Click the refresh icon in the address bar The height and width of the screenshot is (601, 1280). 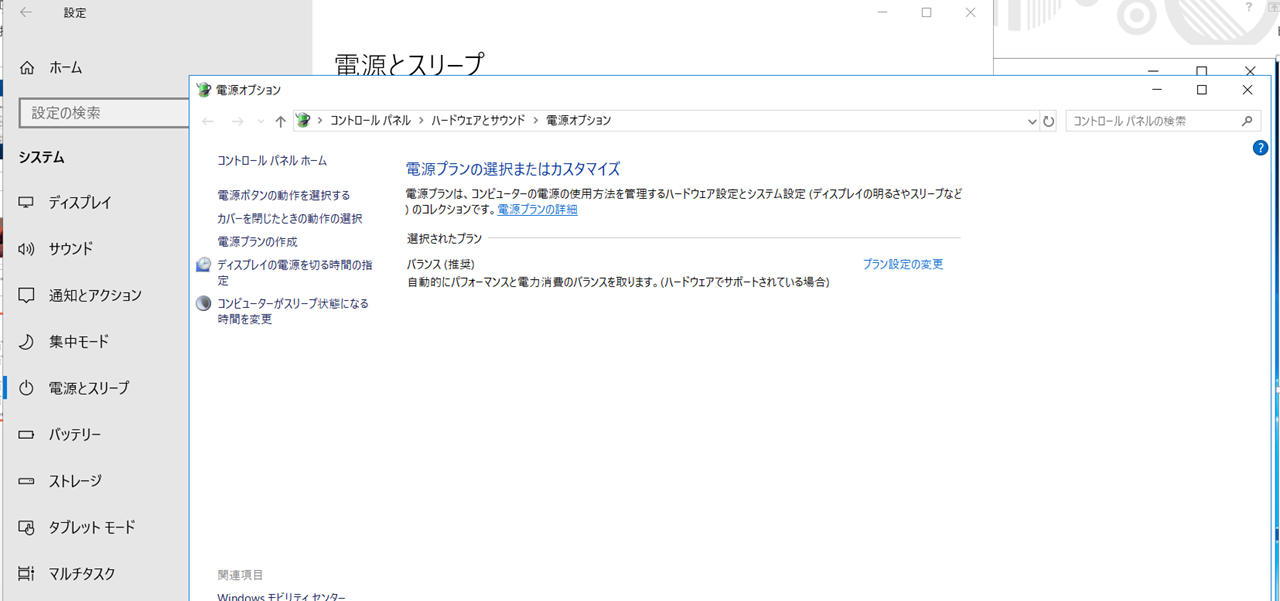[1048, 120]
